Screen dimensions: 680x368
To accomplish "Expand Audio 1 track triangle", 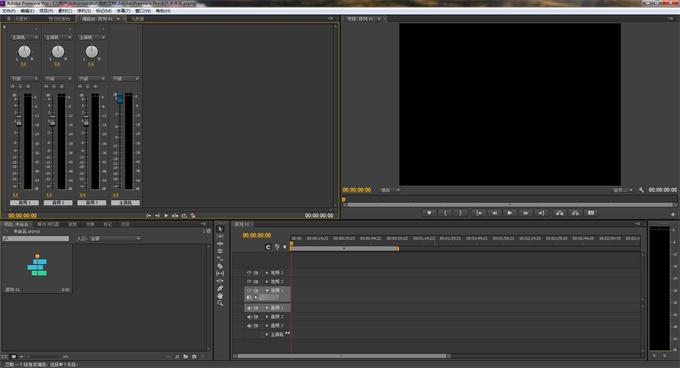I will 267,308.
